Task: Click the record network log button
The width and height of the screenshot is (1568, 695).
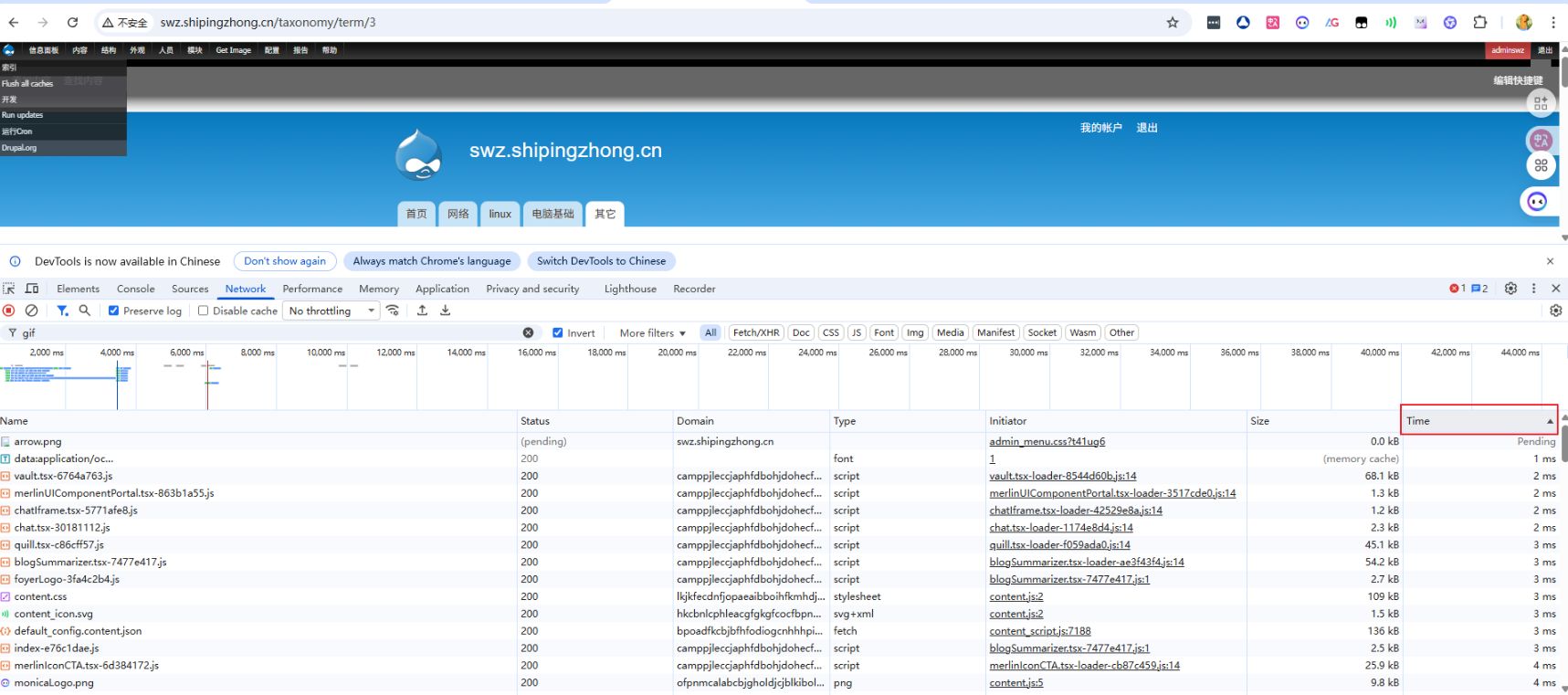Action: tap(9, 311)
